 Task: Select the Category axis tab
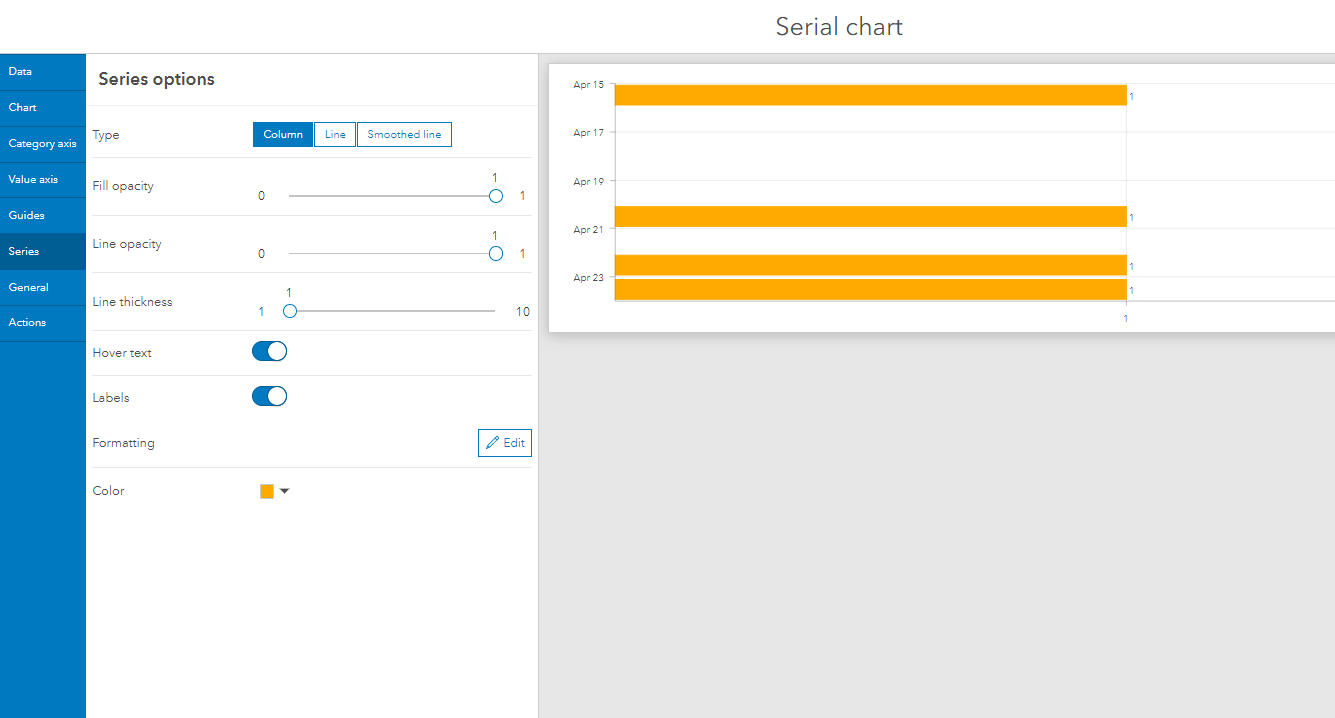click(x=42, y=143)
